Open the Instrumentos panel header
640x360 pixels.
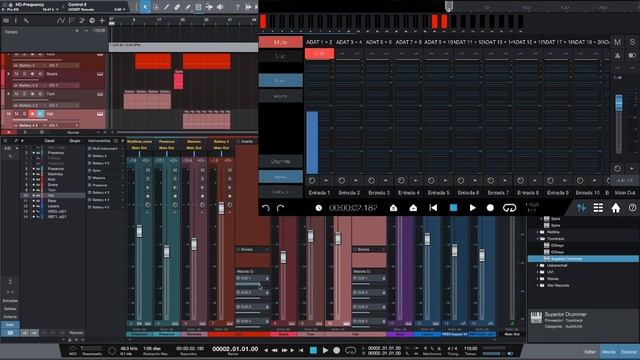[99, 141]
